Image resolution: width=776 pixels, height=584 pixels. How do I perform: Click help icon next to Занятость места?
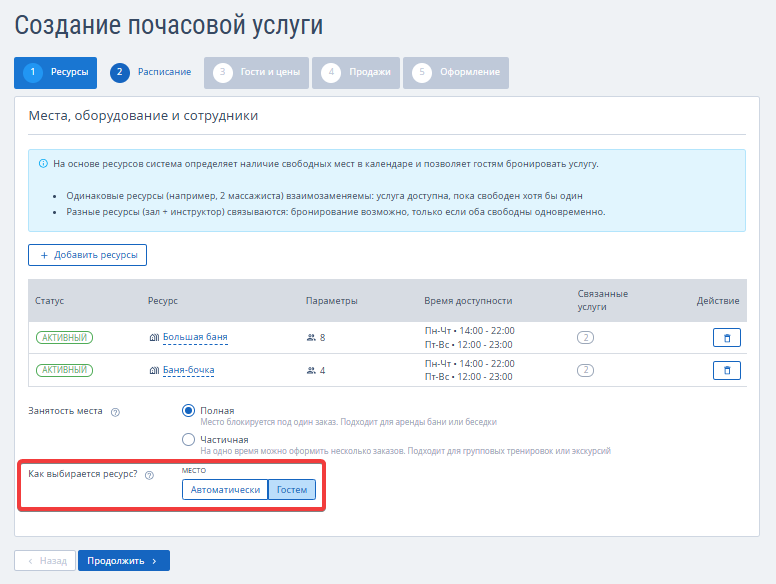(x=115, y=412)
